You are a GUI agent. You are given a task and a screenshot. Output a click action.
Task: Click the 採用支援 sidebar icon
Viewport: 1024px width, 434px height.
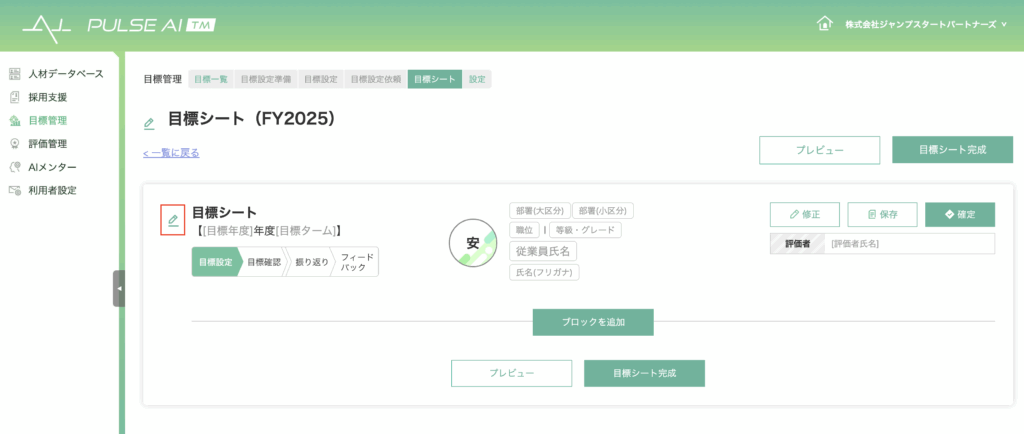(14, 97)
